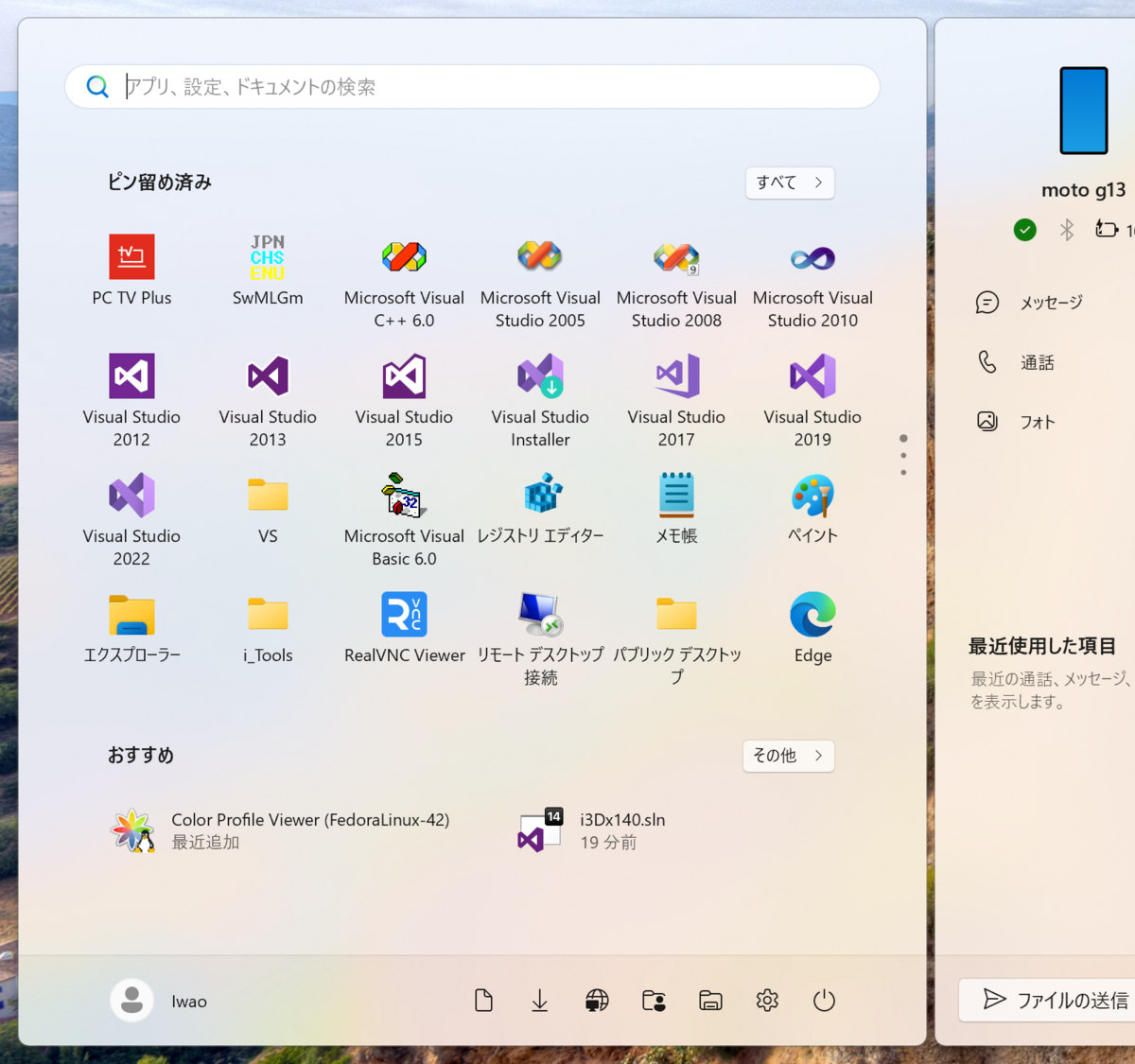
Task: Open Network icon in bottom bar
Action: (597, 1001)
